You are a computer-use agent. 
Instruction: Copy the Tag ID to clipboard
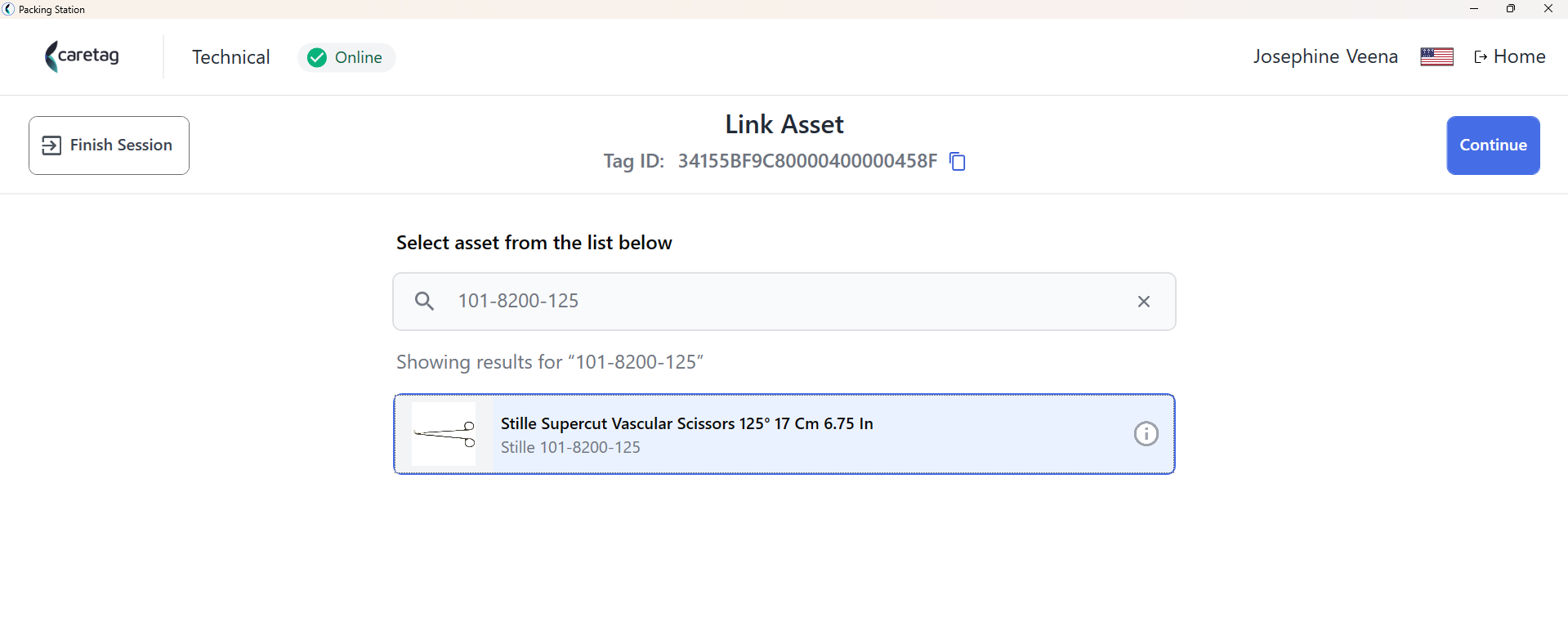click(958, 161)
